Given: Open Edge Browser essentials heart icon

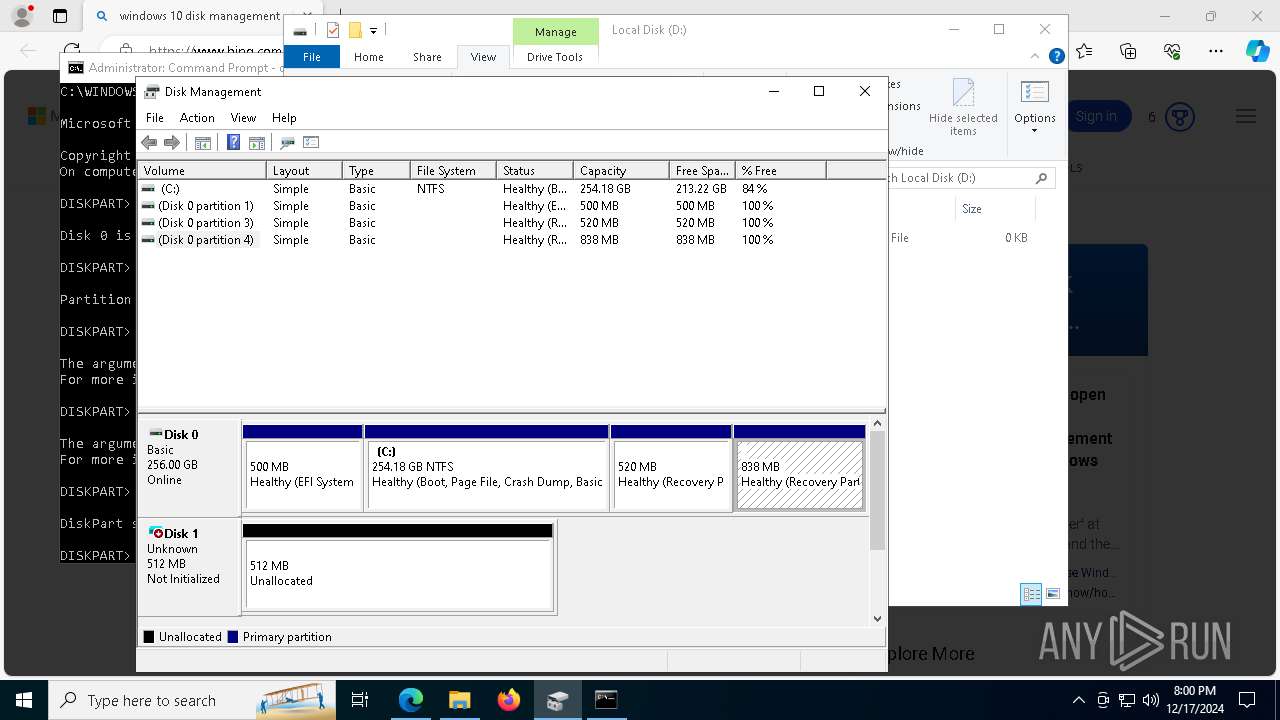Looking at the screenshot, I should tap(1172, 50).
